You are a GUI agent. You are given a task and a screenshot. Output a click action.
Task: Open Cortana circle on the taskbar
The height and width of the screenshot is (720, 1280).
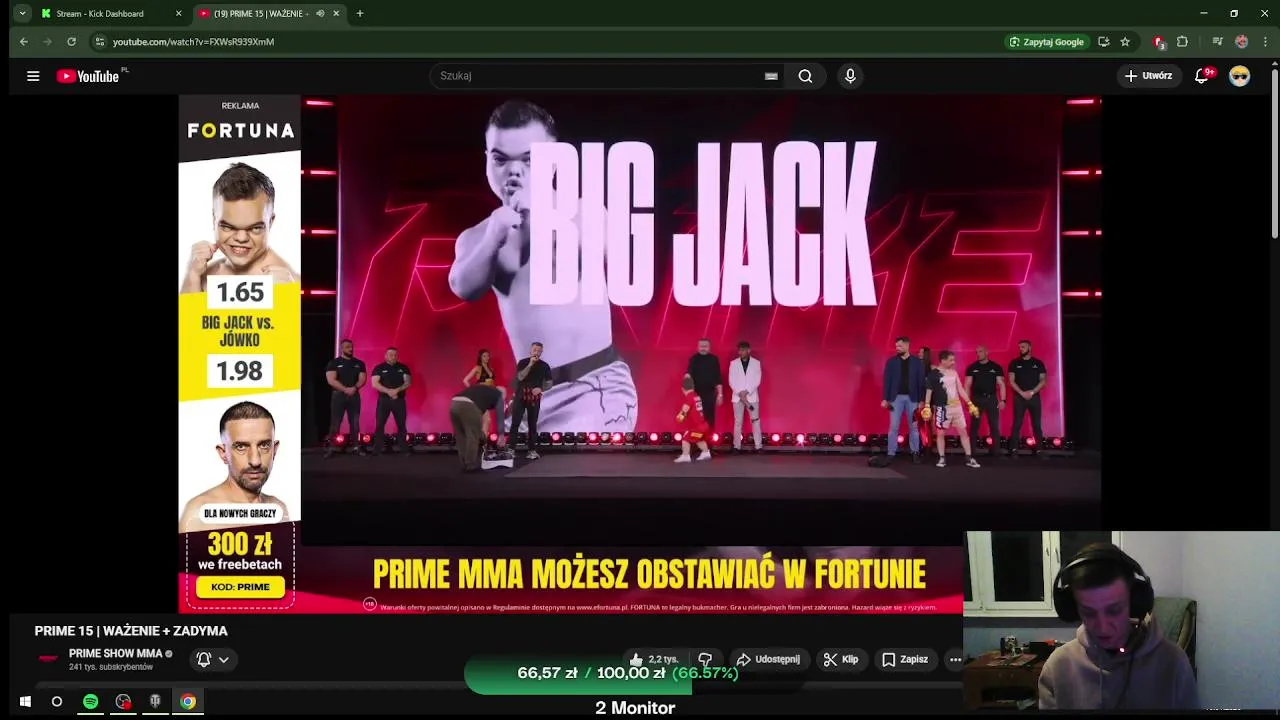pos(57,702)
